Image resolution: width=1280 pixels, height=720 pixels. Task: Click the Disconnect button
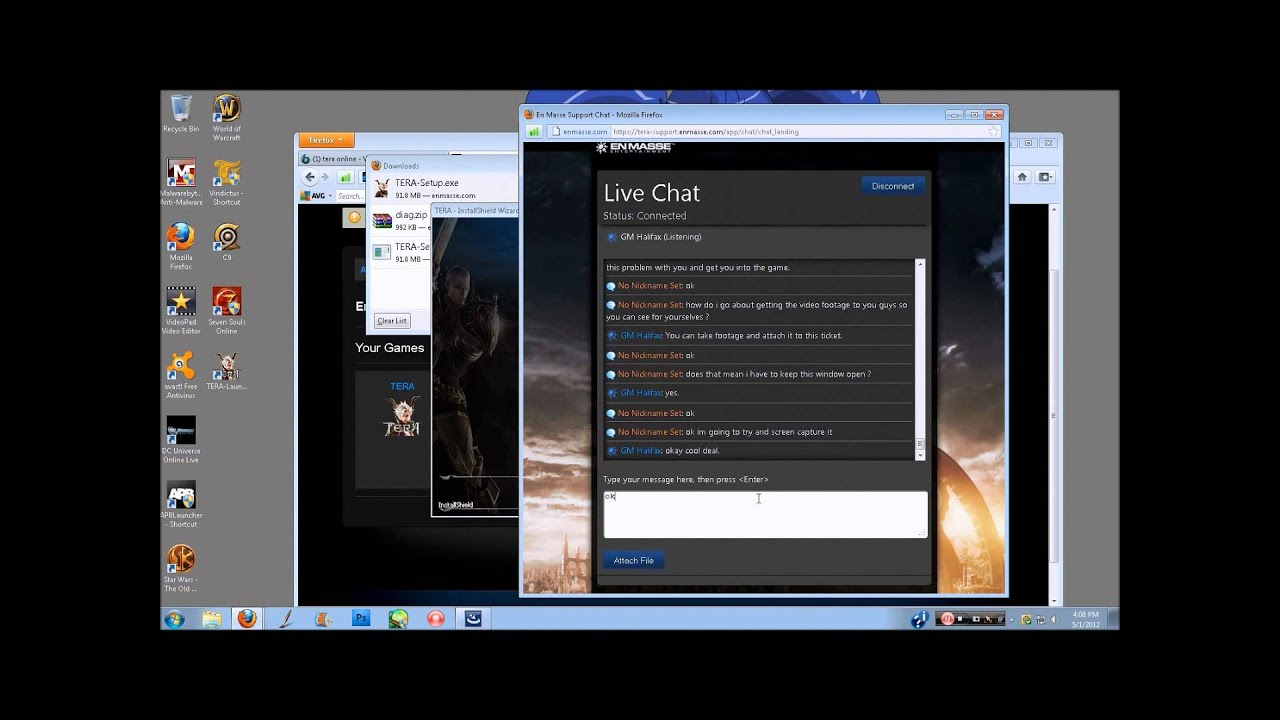(x=893, y=186)
